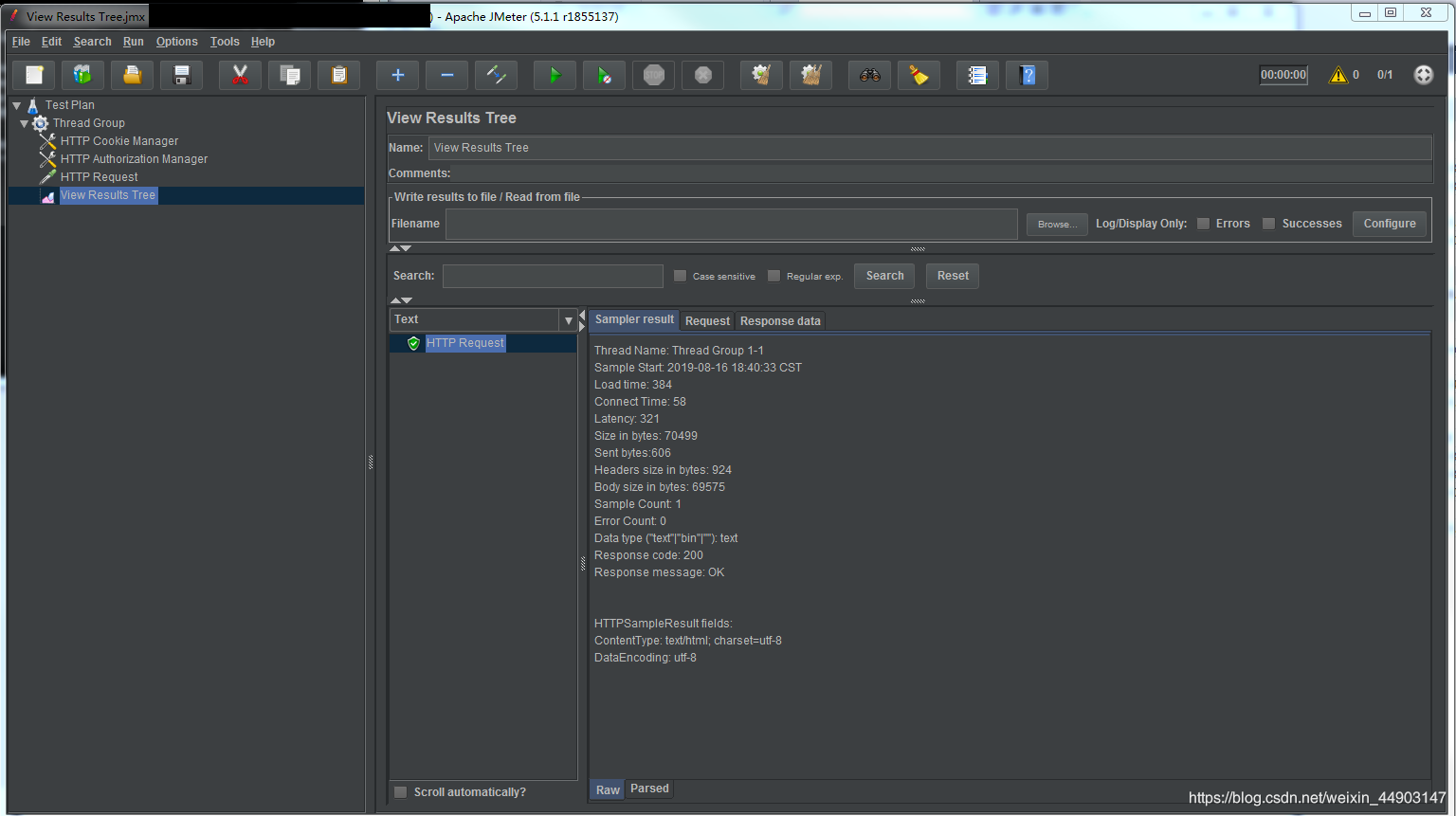Image resolution: width=1456 pixels, height=816 pixels.
Task: Open the Function Helper dialog icon
Action: pyautogui.click(x=978, y=75)
